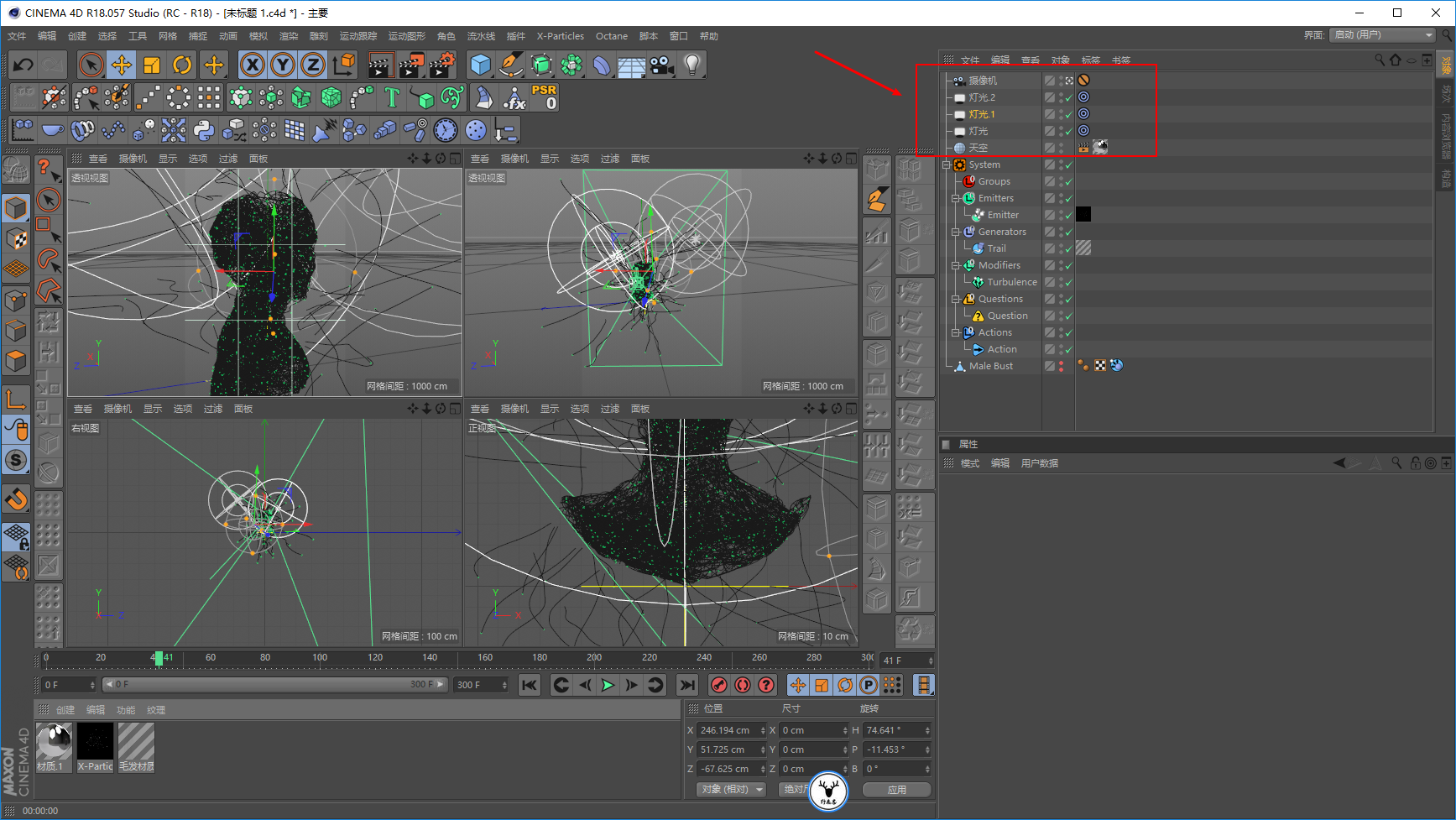The height and width of the screenshot is (820, 1456).
Task: Collapse the System tree node
Action: [947, 165]
